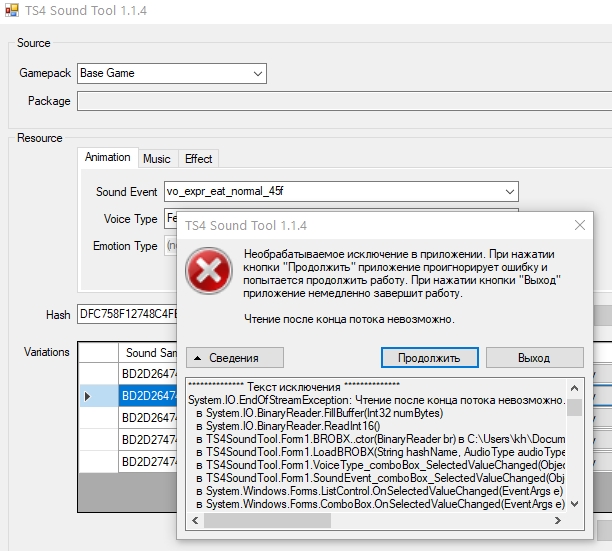The image size is (612, 551).
Task: Click the vertical scrollbar thumb in details
Action: [x=574, y=407]
